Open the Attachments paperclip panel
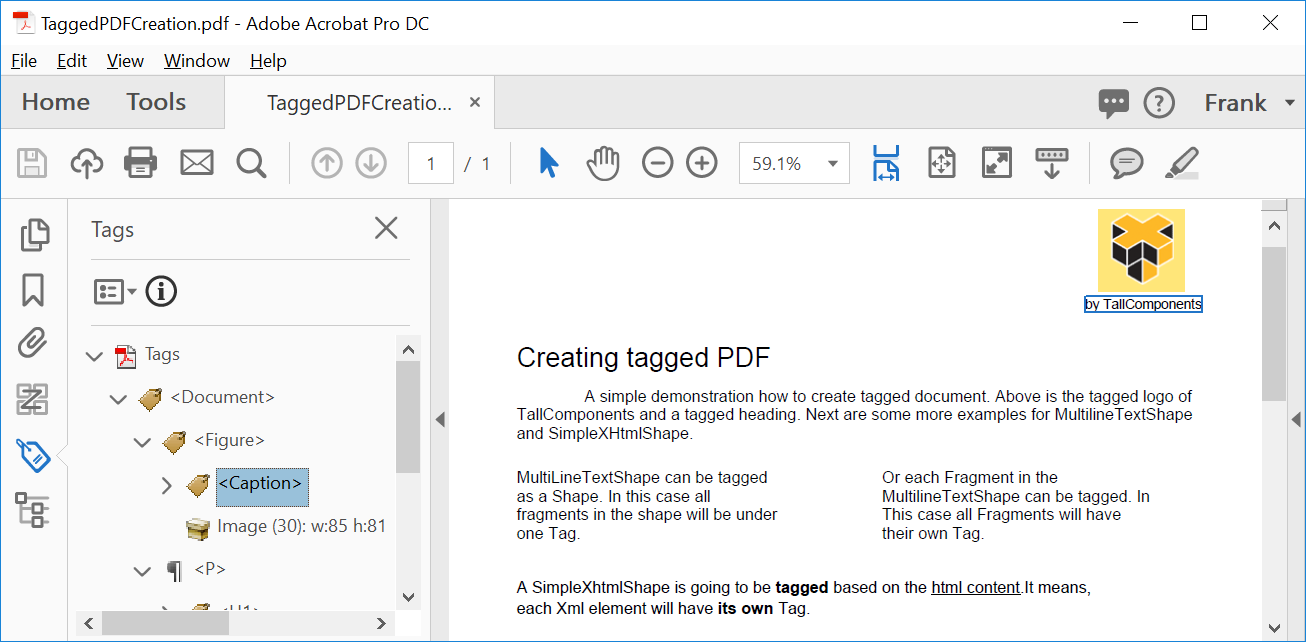 (33, 344)
